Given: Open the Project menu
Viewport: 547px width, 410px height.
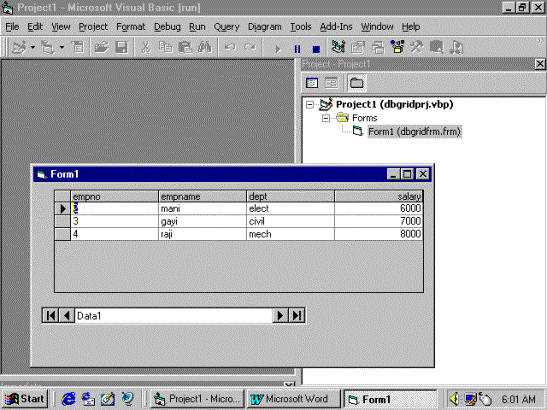Looking at the screenshot, I should click(93, 27).
